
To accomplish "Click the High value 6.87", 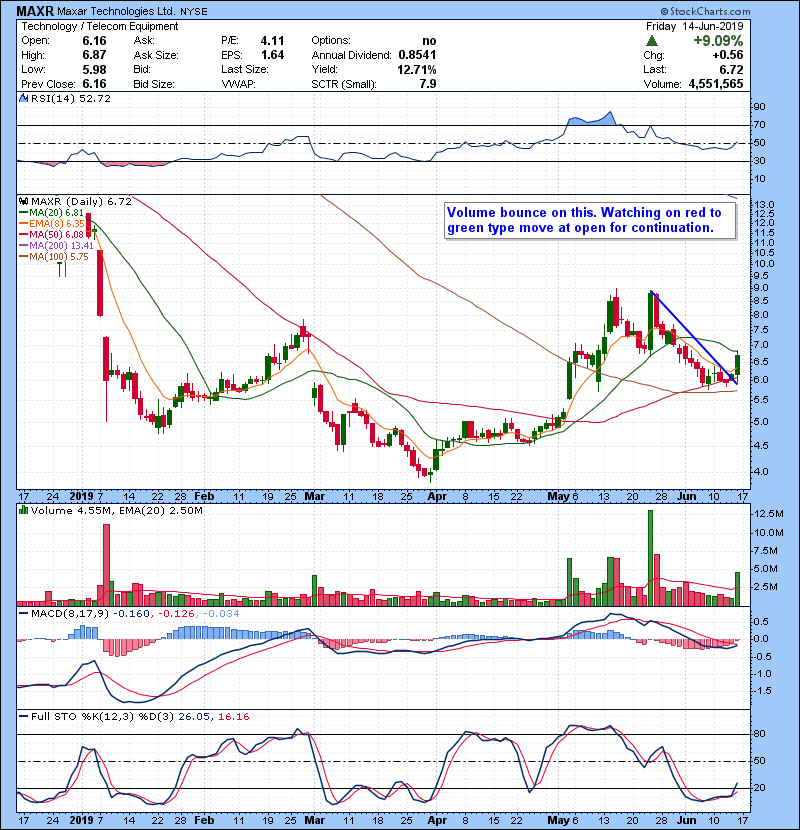I will (x=94, y=55).
